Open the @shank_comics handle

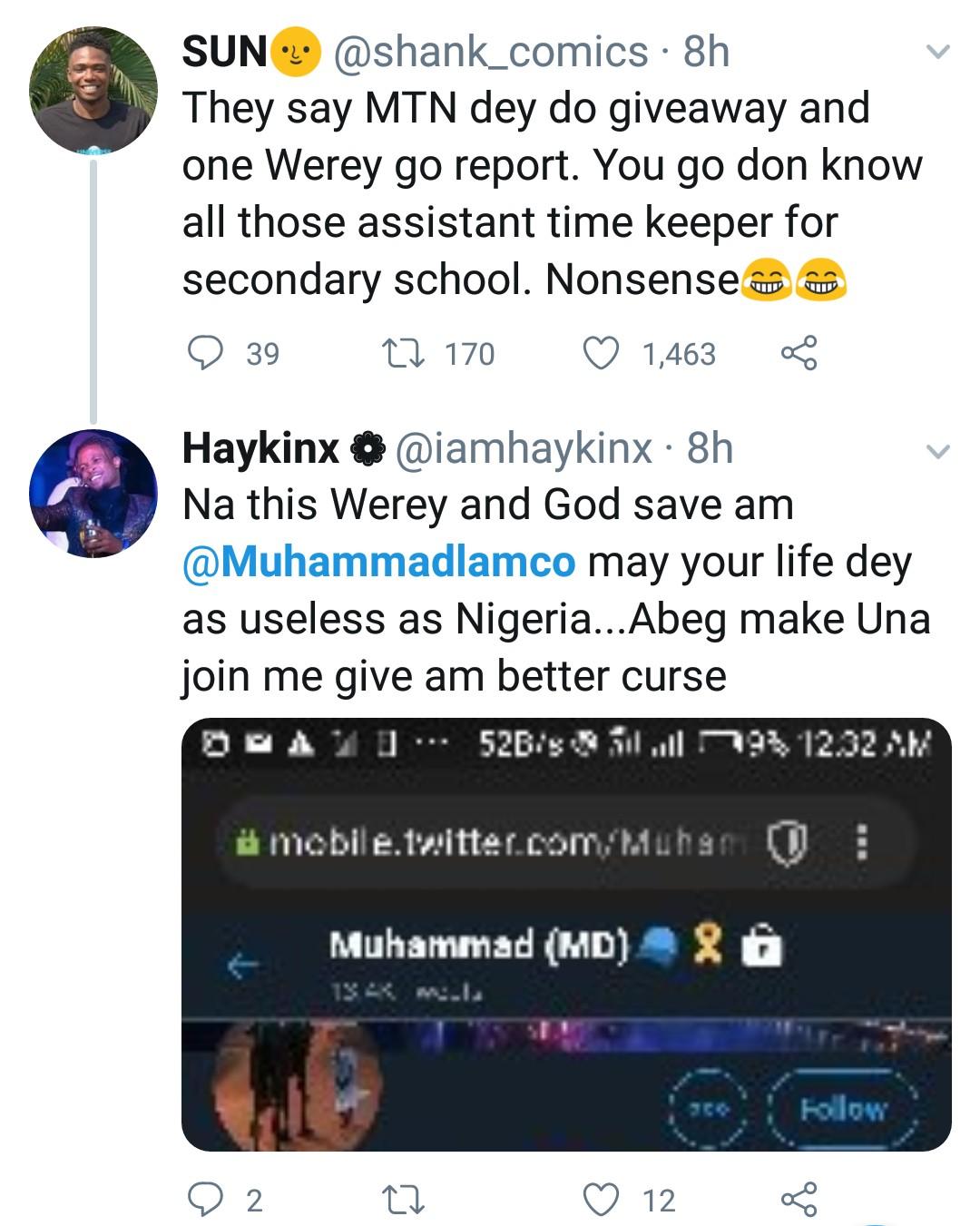click(x=491, y=52)
